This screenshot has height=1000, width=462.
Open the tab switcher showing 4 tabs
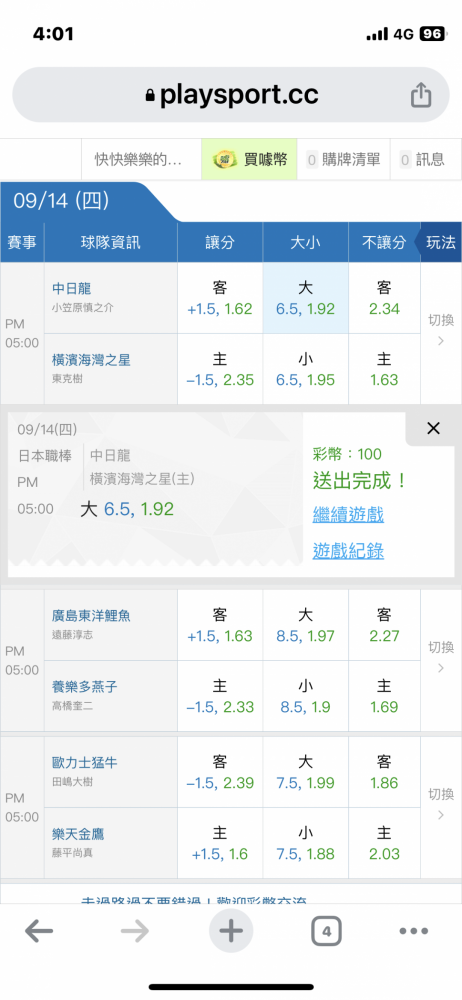tap(327, 932)
